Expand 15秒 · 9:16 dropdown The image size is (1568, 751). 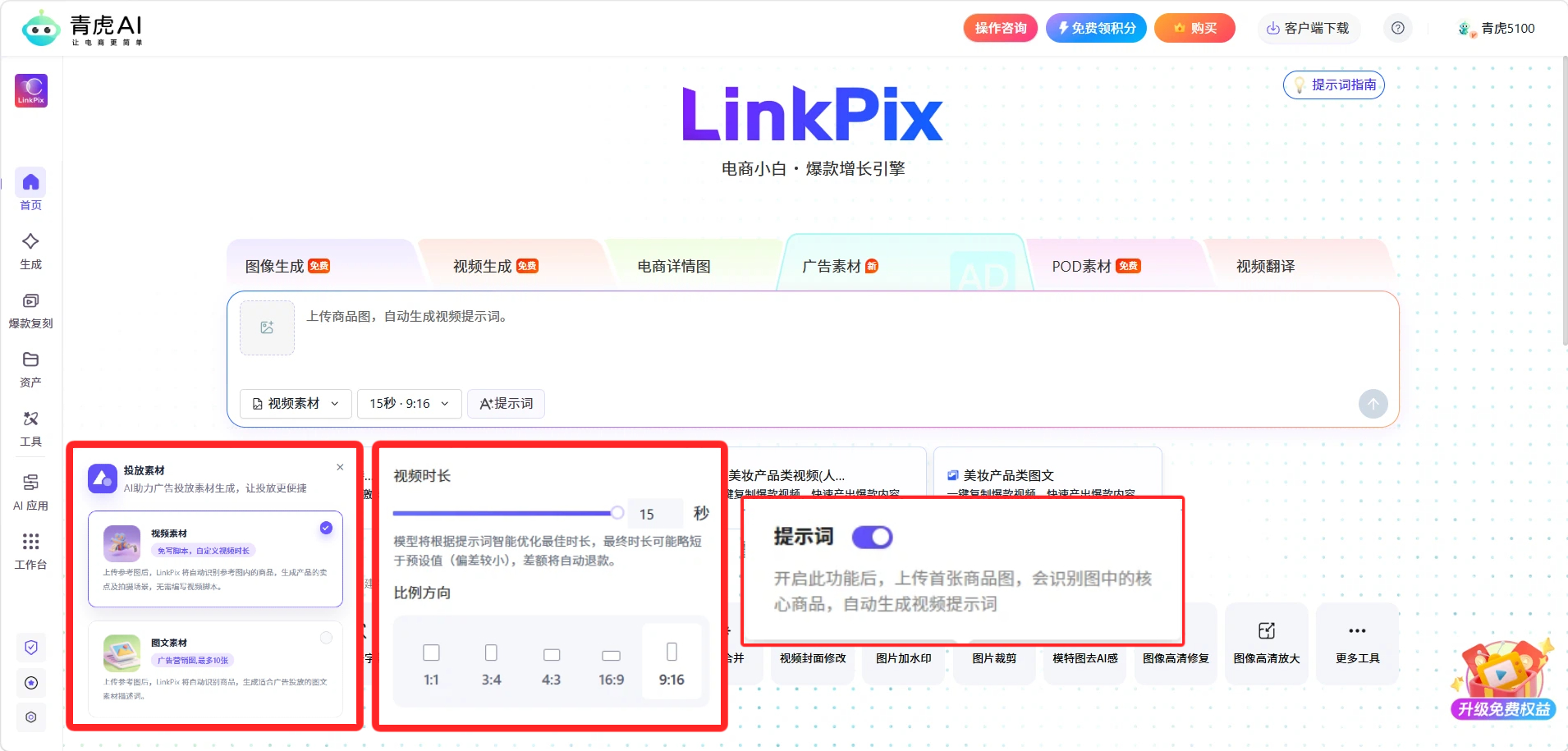(410, 404)
